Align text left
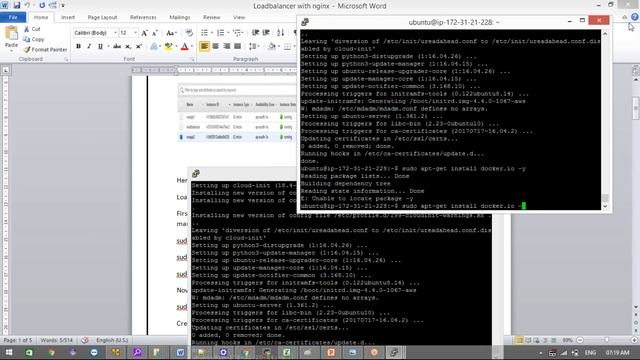 204,46
